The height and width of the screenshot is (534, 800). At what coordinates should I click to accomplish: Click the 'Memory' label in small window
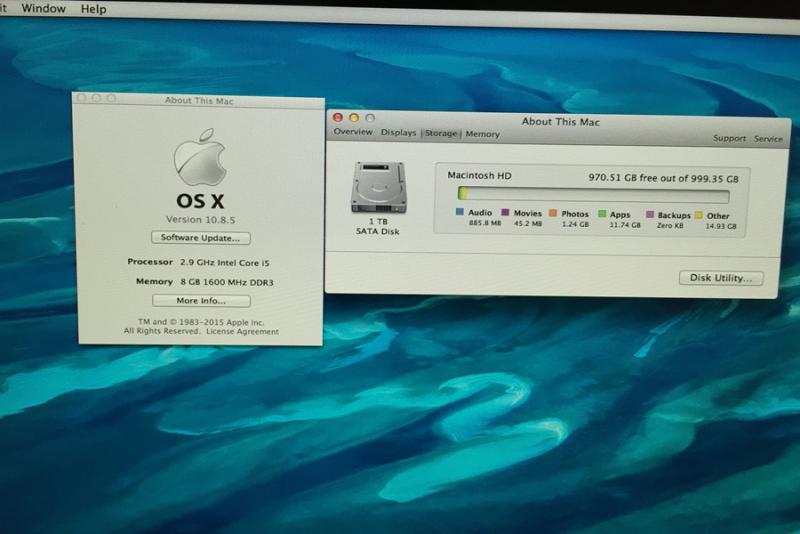tap(154, 281)
